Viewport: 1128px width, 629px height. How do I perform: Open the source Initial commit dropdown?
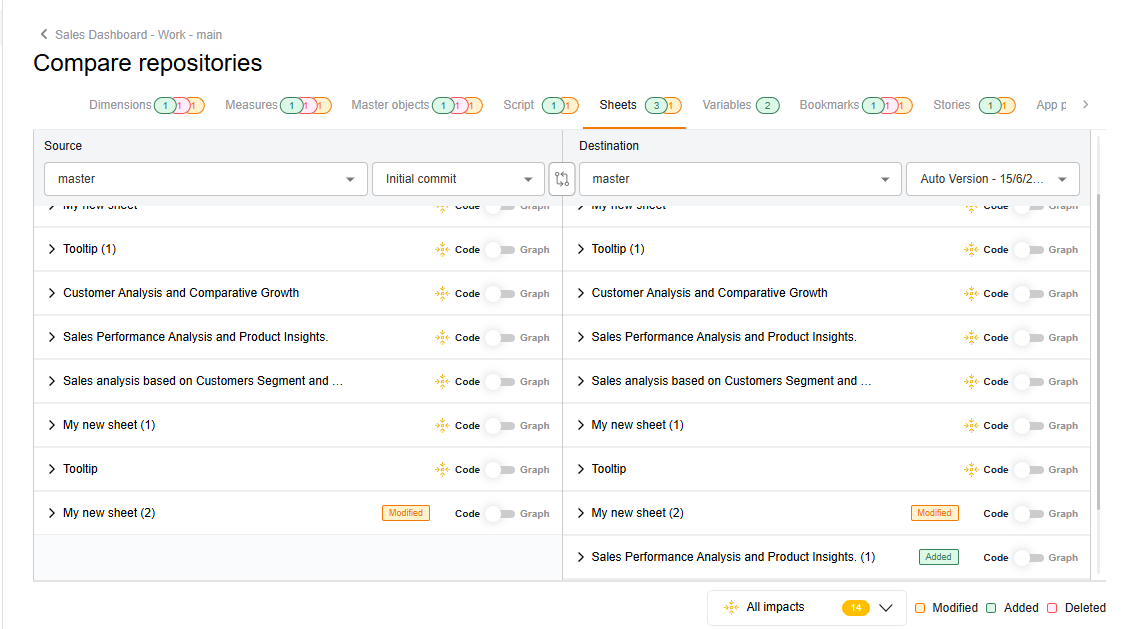(458, 179)
